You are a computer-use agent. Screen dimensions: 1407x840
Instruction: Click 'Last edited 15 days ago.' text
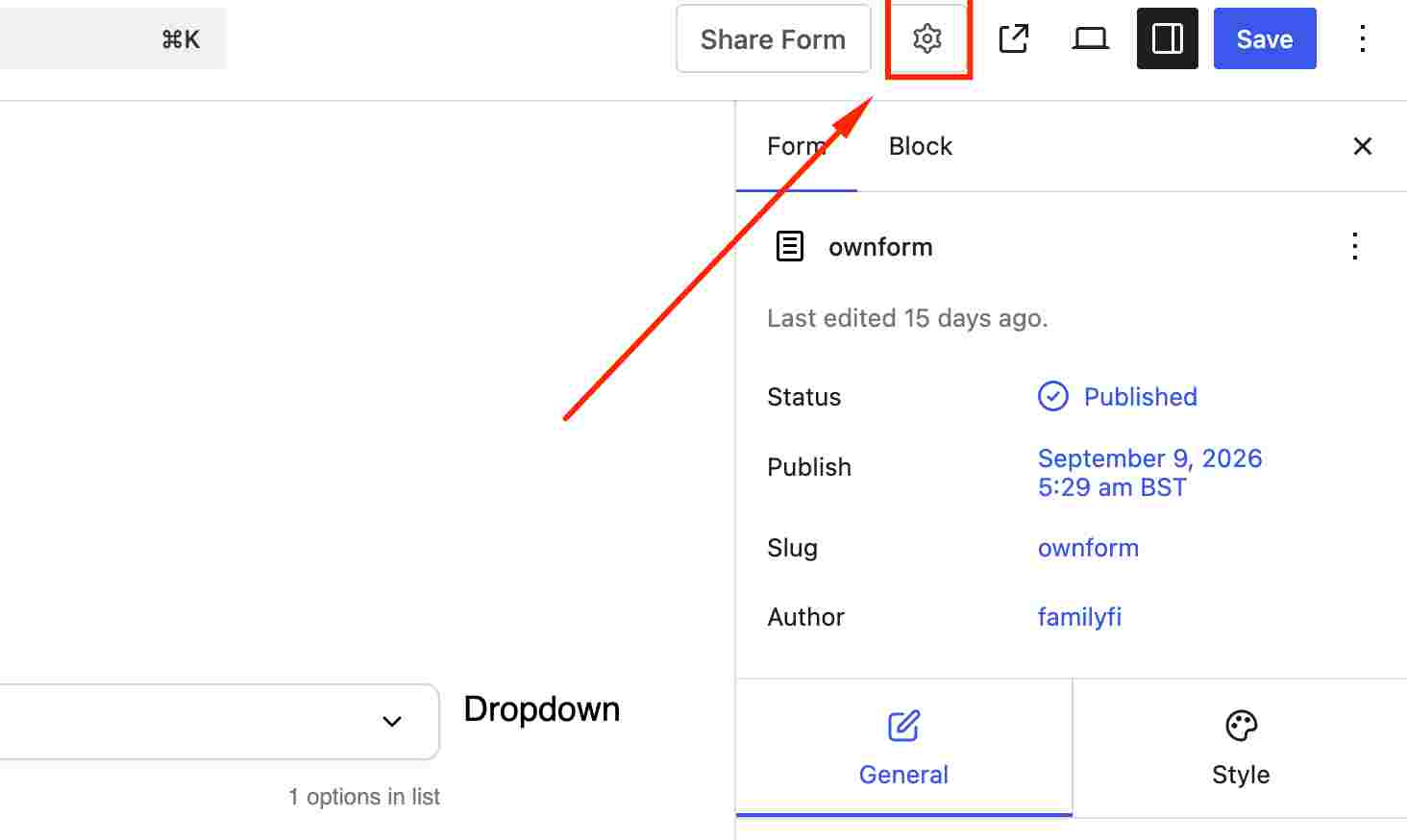point(907,318)
